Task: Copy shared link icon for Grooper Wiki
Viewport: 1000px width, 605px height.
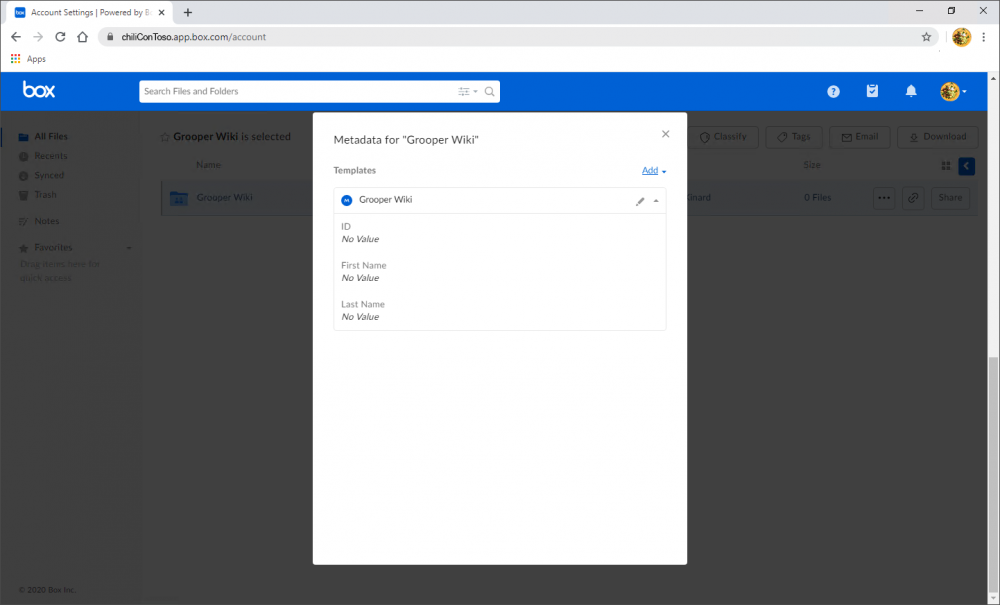Action: [x=913, y=198]
